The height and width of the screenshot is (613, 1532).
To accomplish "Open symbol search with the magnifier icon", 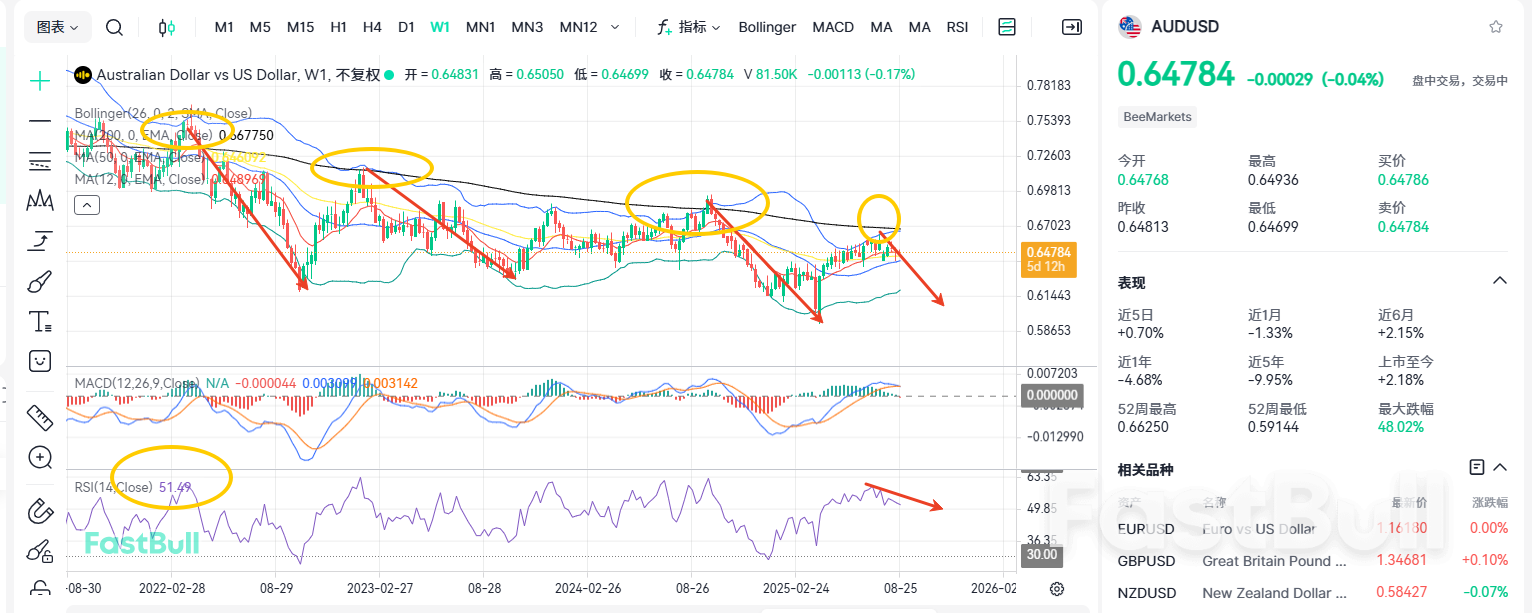I will [114, 27].
